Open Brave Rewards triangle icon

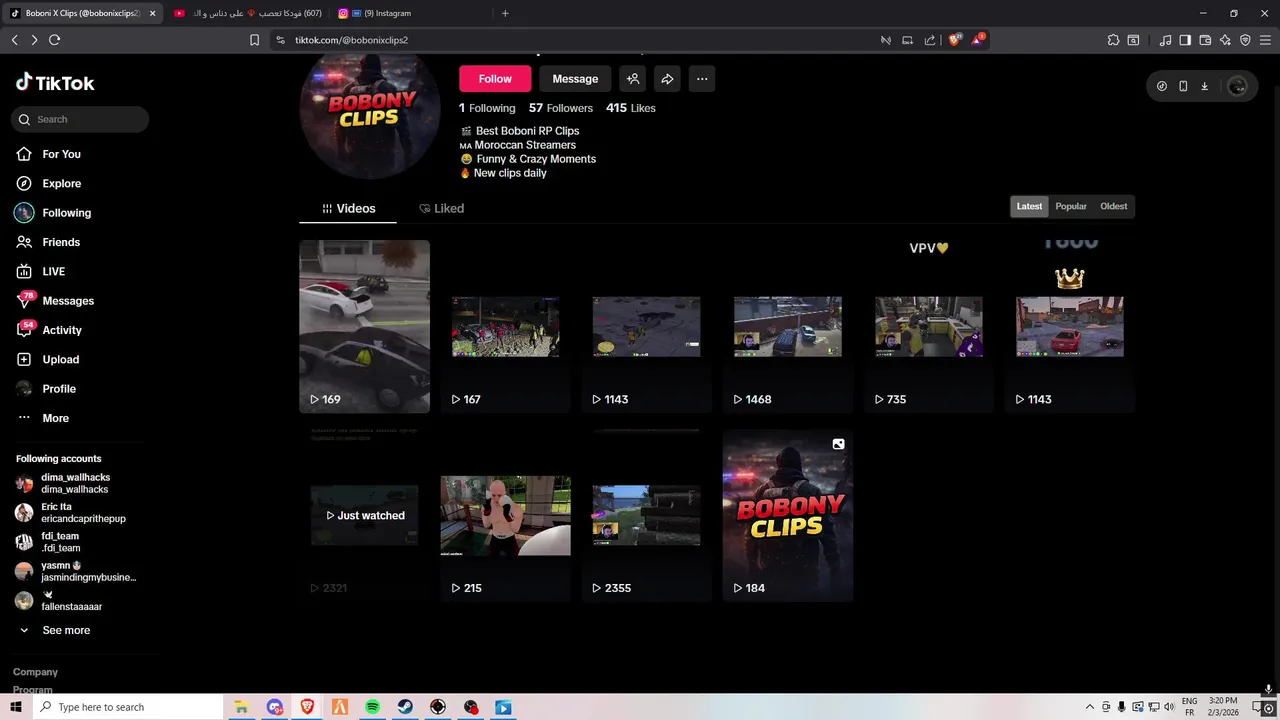click(x=978, y=40)
